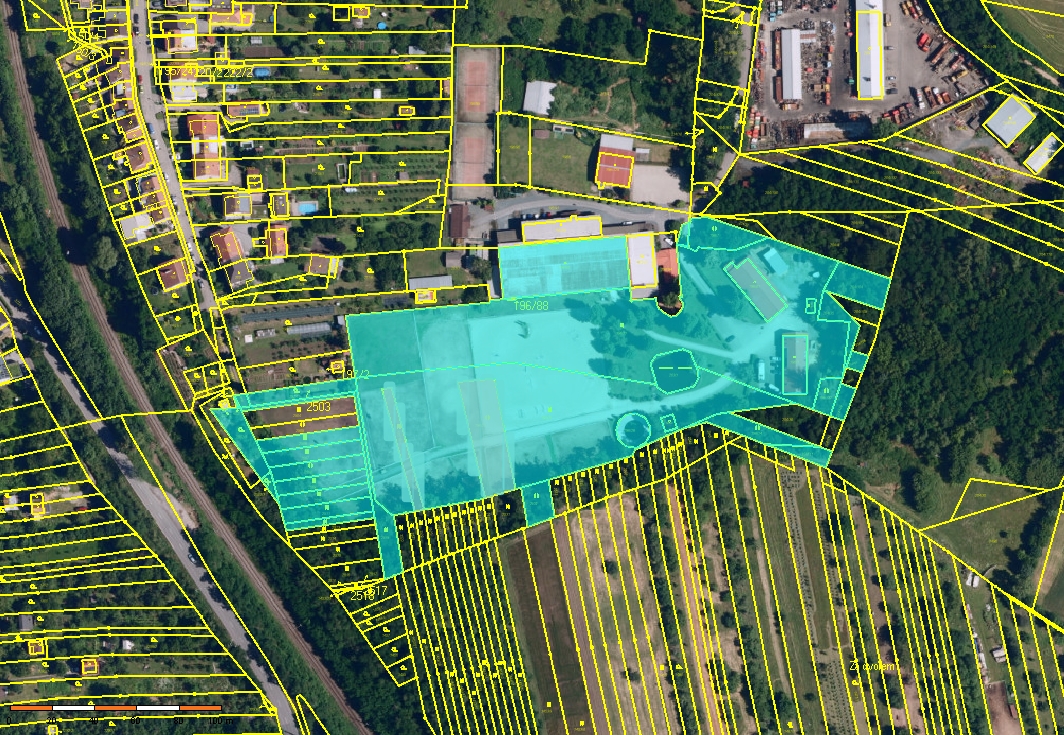Click the grey-roofed square building at top right
Viewport: 1064px width, 735px height.
coord(1009,119)
